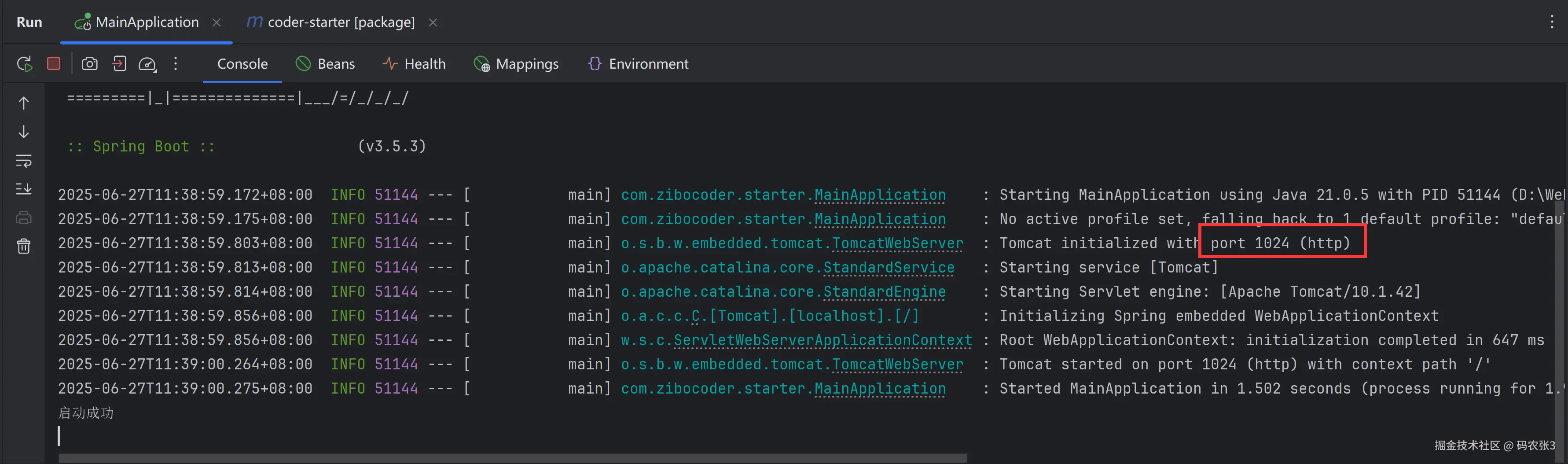The height and width of the screenshot is (464, 1568).
Task: Rerun the MainApplication process
Action: tap(24, 64)
